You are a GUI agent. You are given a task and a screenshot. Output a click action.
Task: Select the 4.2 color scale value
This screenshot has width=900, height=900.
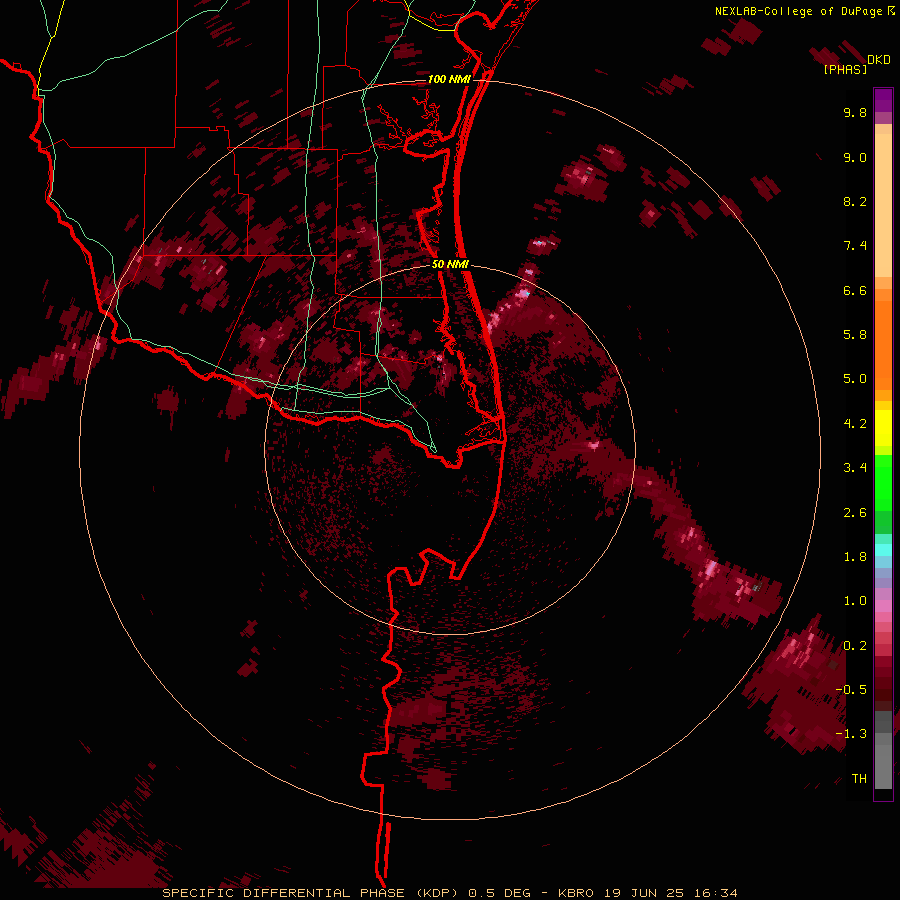855,424
